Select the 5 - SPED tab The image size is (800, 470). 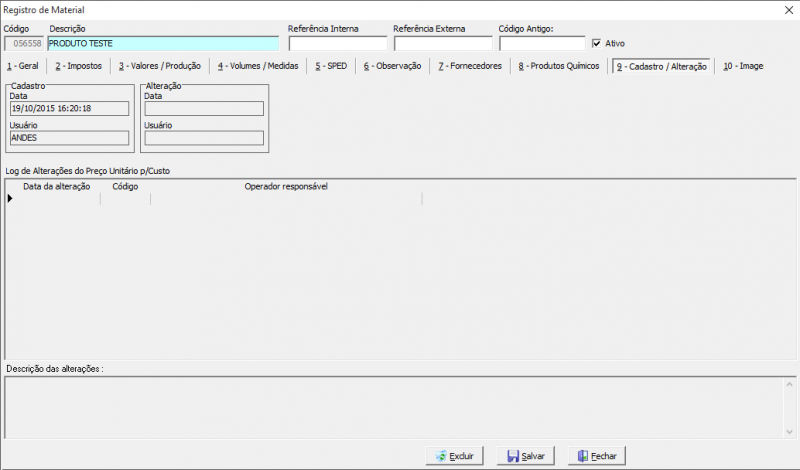[331, 66]
